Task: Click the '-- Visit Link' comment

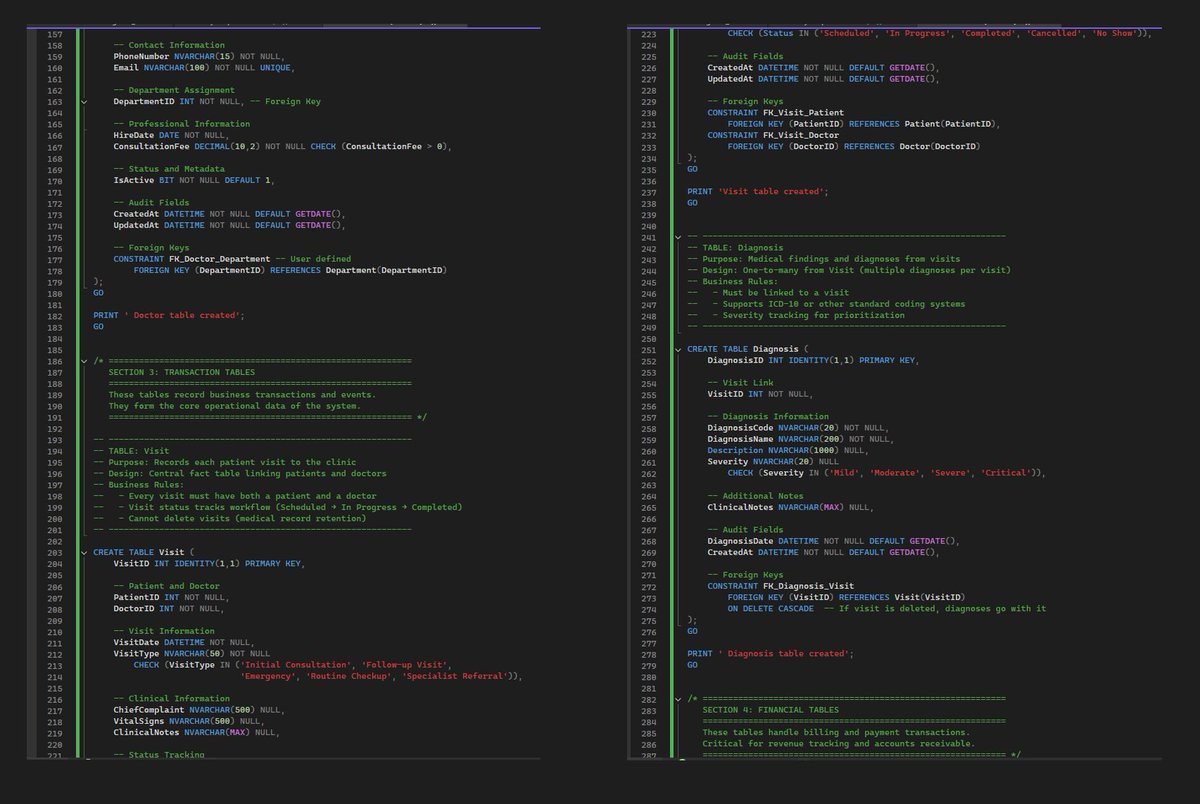Action: tap(741, 383)
